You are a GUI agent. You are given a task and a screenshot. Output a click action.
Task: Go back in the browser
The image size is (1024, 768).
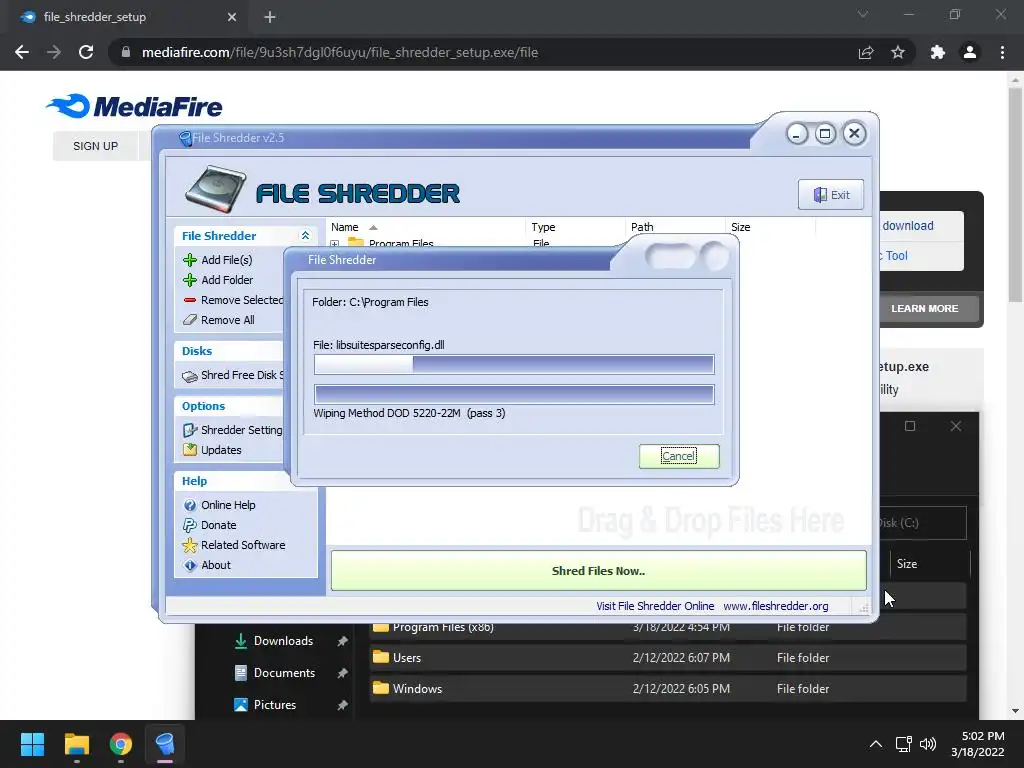[x=22, y=52]
